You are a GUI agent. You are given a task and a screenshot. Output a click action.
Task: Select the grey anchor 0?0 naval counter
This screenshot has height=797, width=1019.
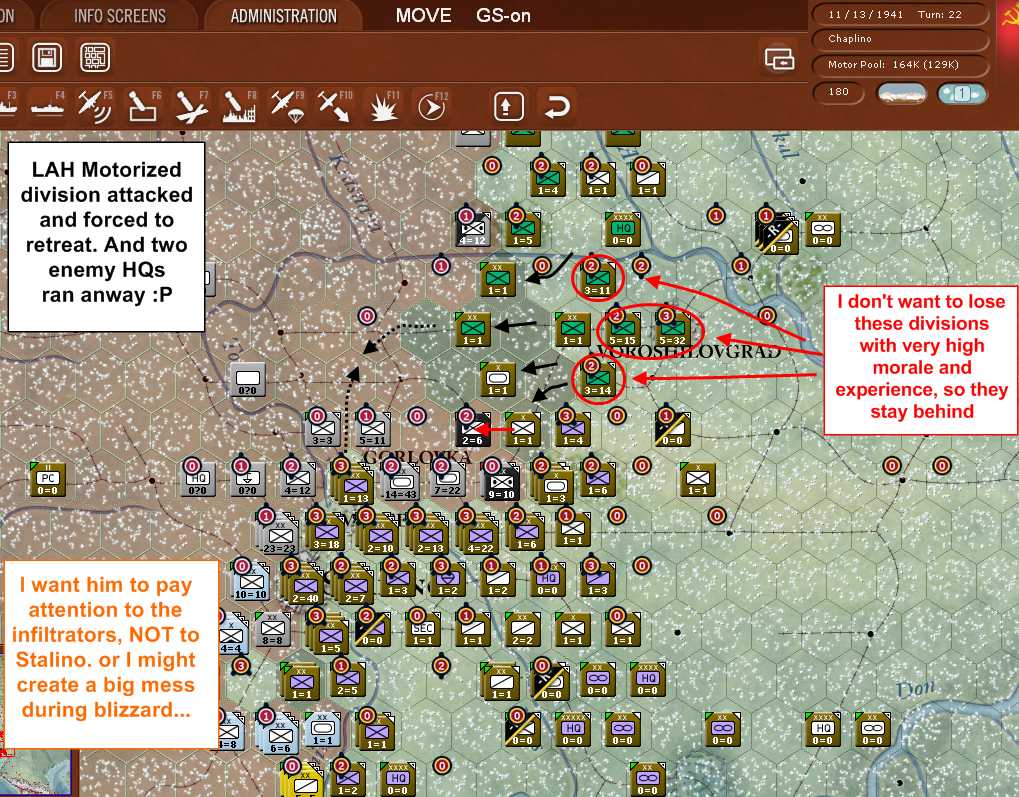click(247, 479)
